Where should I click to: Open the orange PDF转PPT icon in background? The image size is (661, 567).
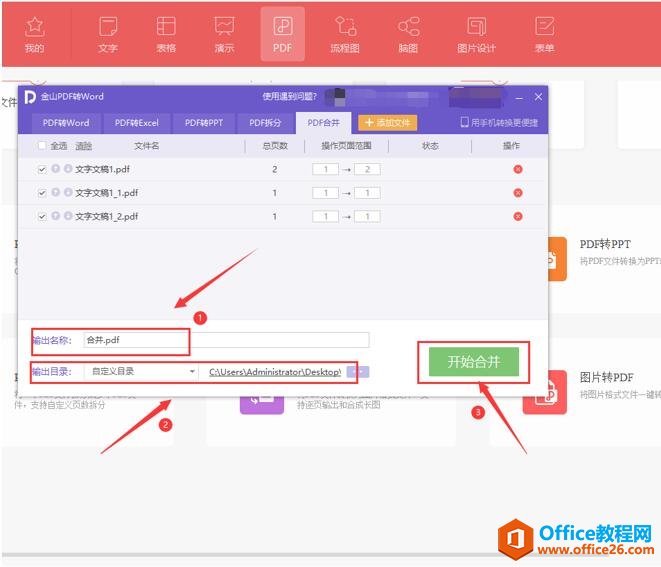(x=556, y=259)
